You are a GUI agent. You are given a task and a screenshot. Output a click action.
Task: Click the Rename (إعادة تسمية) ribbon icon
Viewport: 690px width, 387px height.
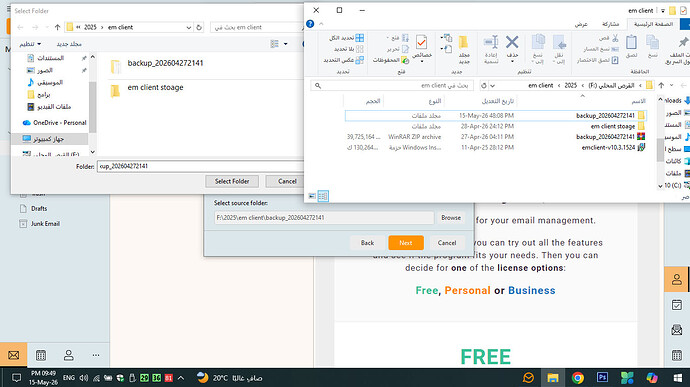pyautogui.click(x=491, y=43)
